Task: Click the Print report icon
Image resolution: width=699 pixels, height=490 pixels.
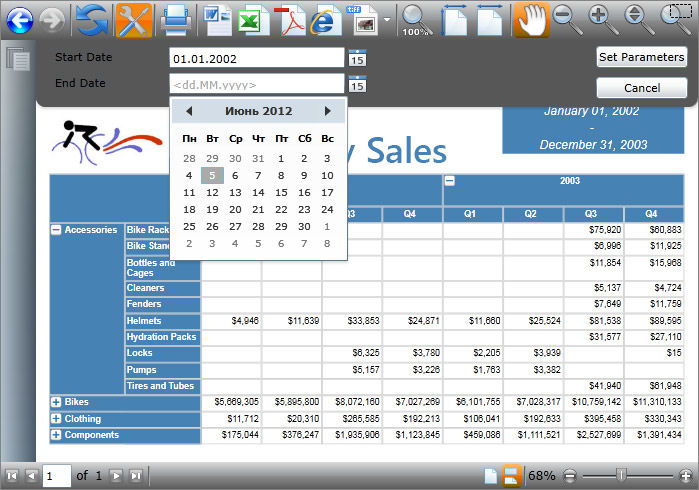Action: pos(176,19)
